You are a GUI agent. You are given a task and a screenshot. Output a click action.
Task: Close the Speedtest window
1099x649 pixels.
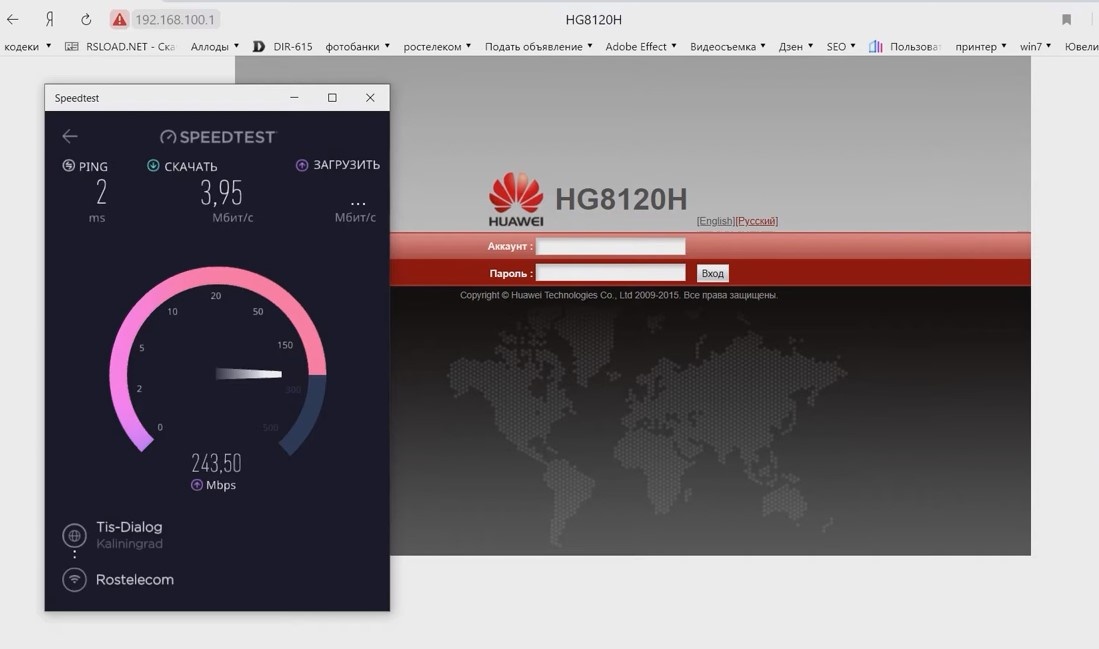(x=370, y=97)
